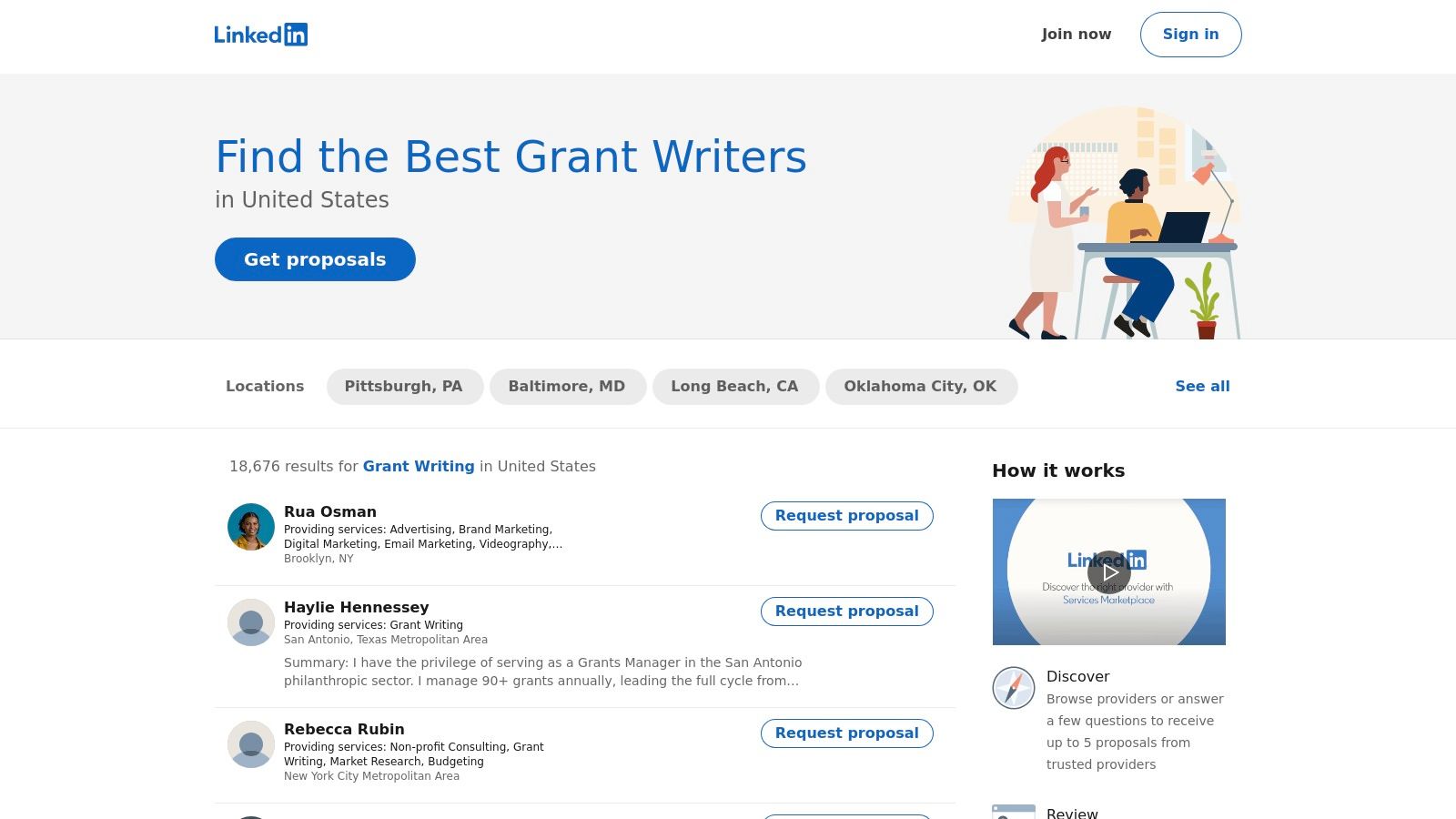1456x819 pixels.
Task: Click the 'Find the Best Grant Writers' heading
Action: [x=511, y=157]
